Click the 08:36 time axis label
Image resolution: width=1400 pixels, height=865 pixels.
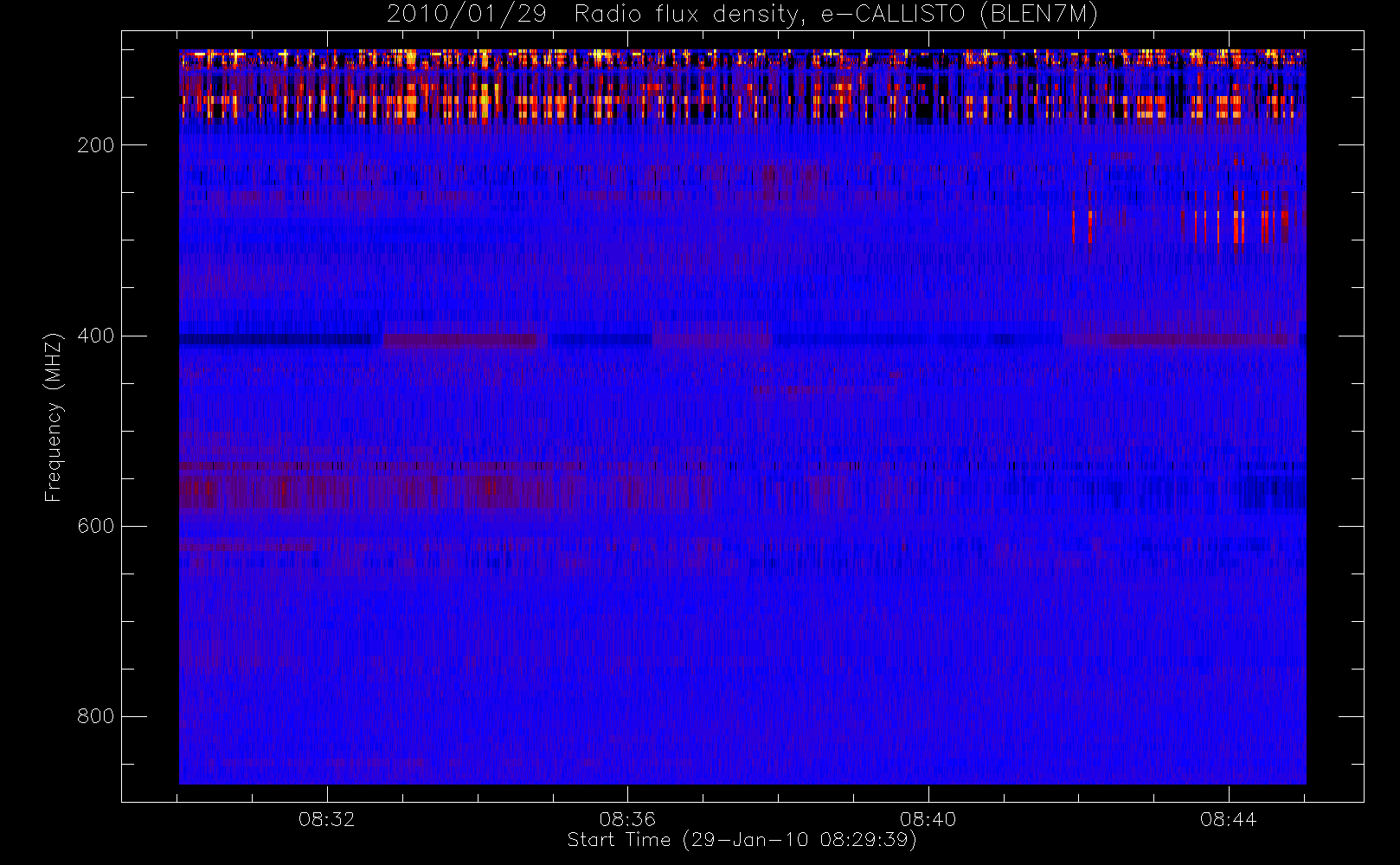pyautogui.click(x=627, y=819)
